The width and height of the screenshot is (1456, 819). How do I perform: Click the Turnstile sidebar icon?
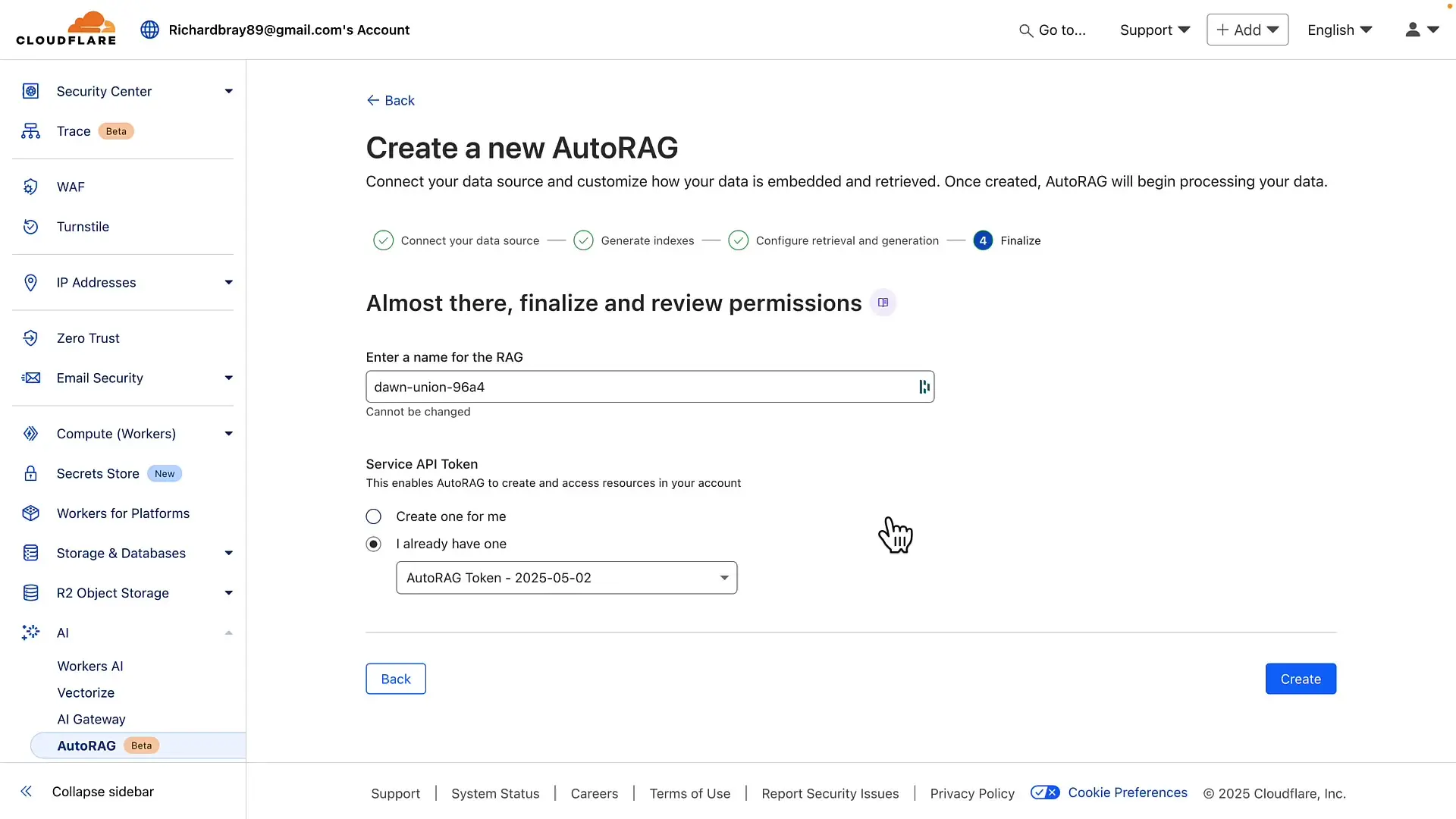[30, 227]
